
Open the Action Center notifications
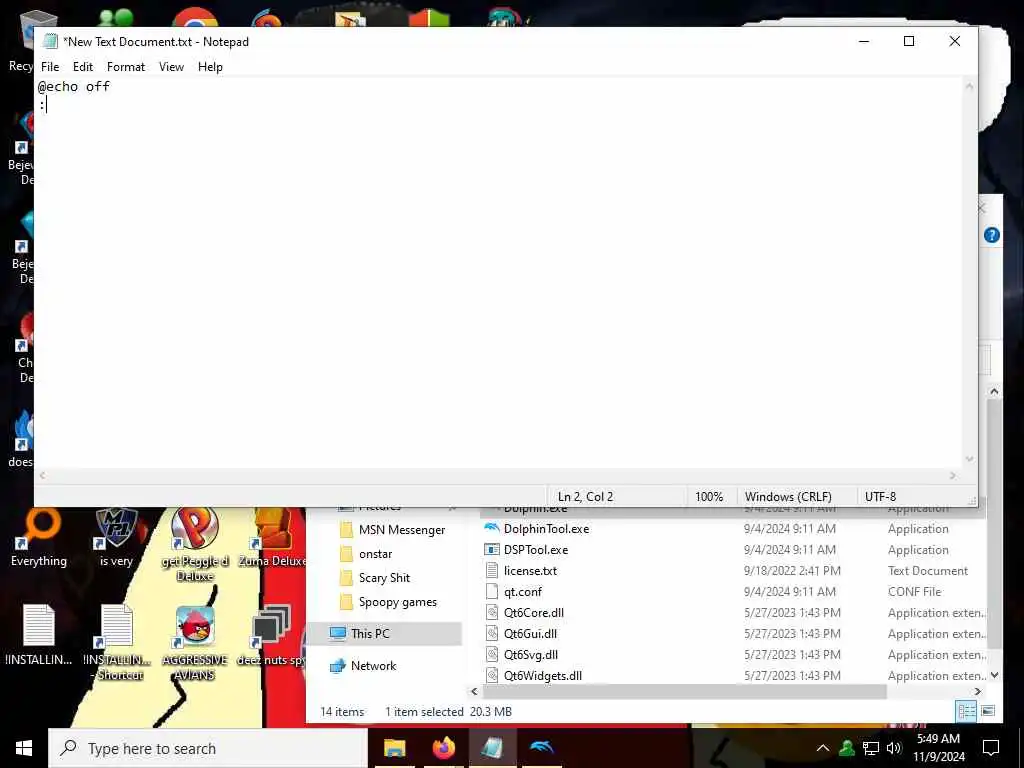click(991, 748)
